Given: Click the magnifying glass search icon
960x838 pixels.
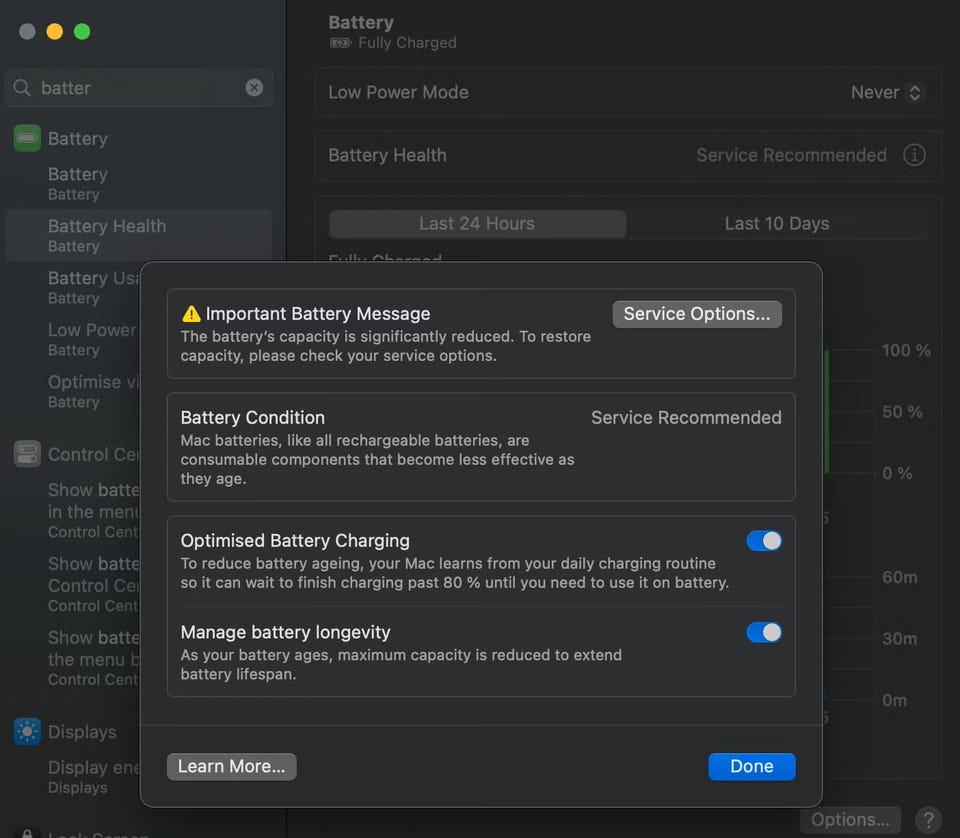Looking at the screenshot, I should tap(22, 88).
